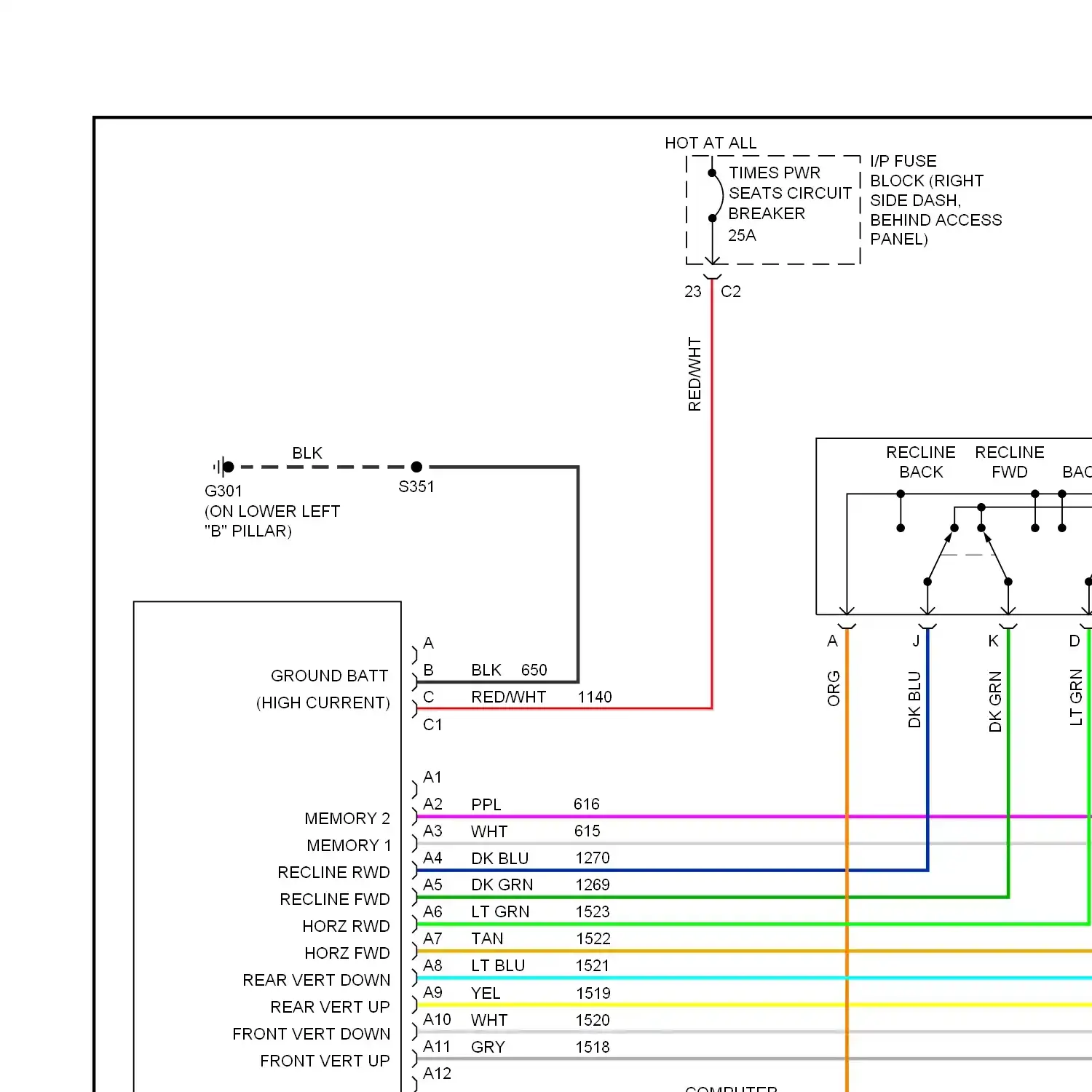Select the vertical "LT GRN" wire label
1092x1092 pixels.
[1076, 697]
